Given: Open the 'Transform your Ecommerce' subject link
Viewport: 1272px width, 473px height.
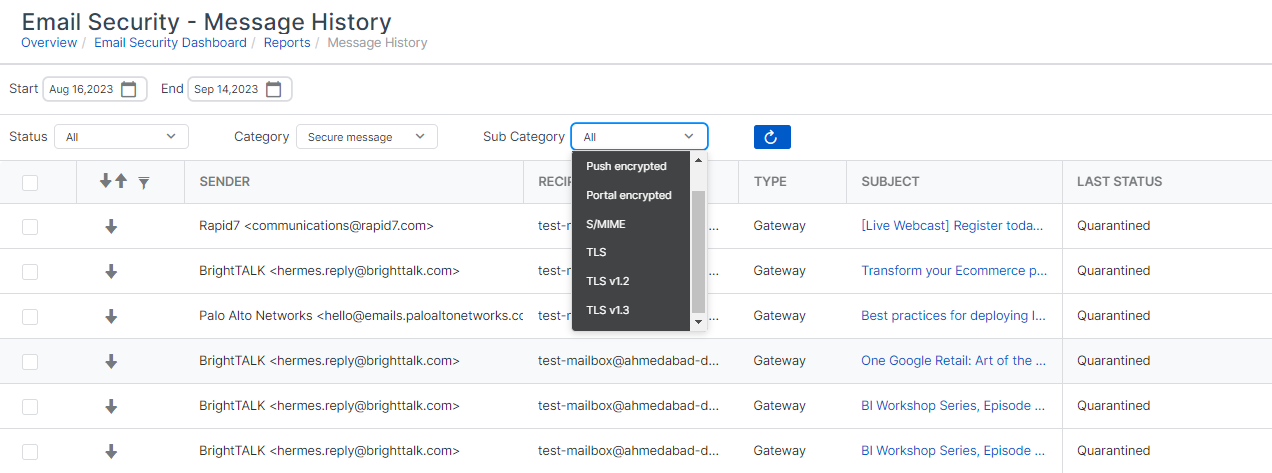Looking at the screenshot, I should coord(953,271).
